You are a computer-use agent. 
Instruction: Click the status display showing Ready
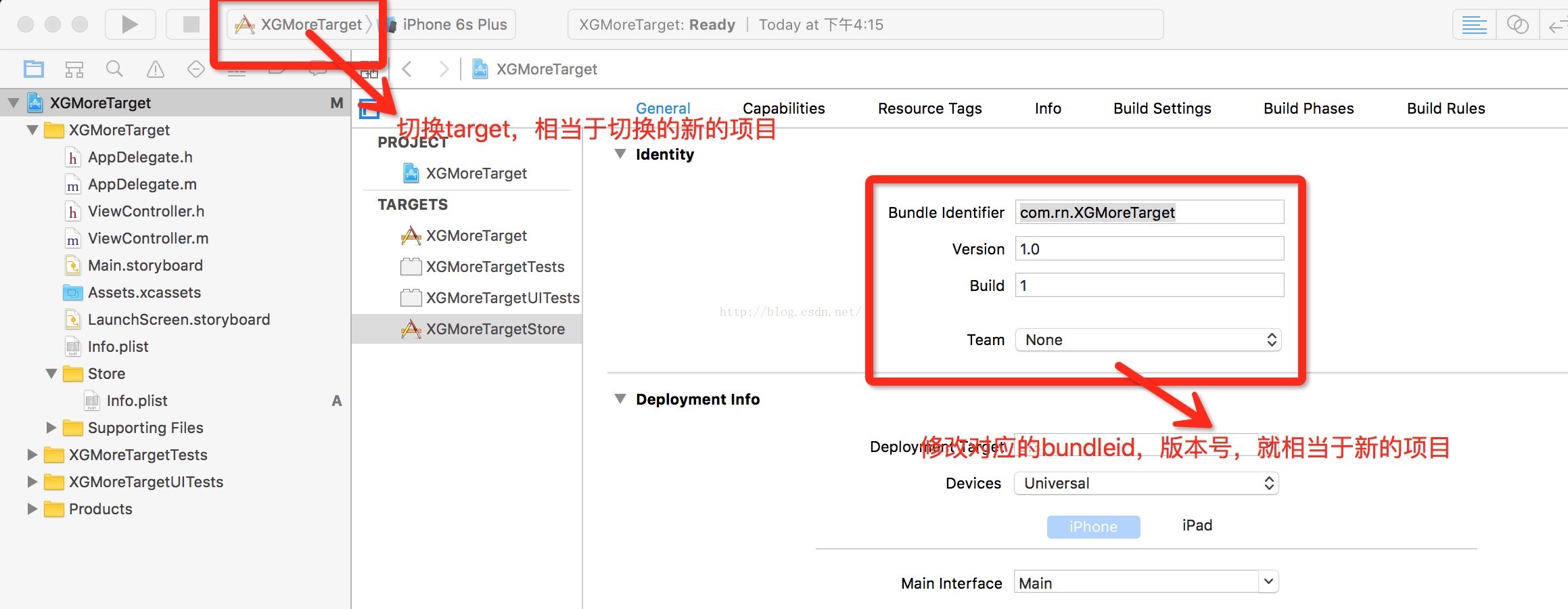[x=865, y=25]
